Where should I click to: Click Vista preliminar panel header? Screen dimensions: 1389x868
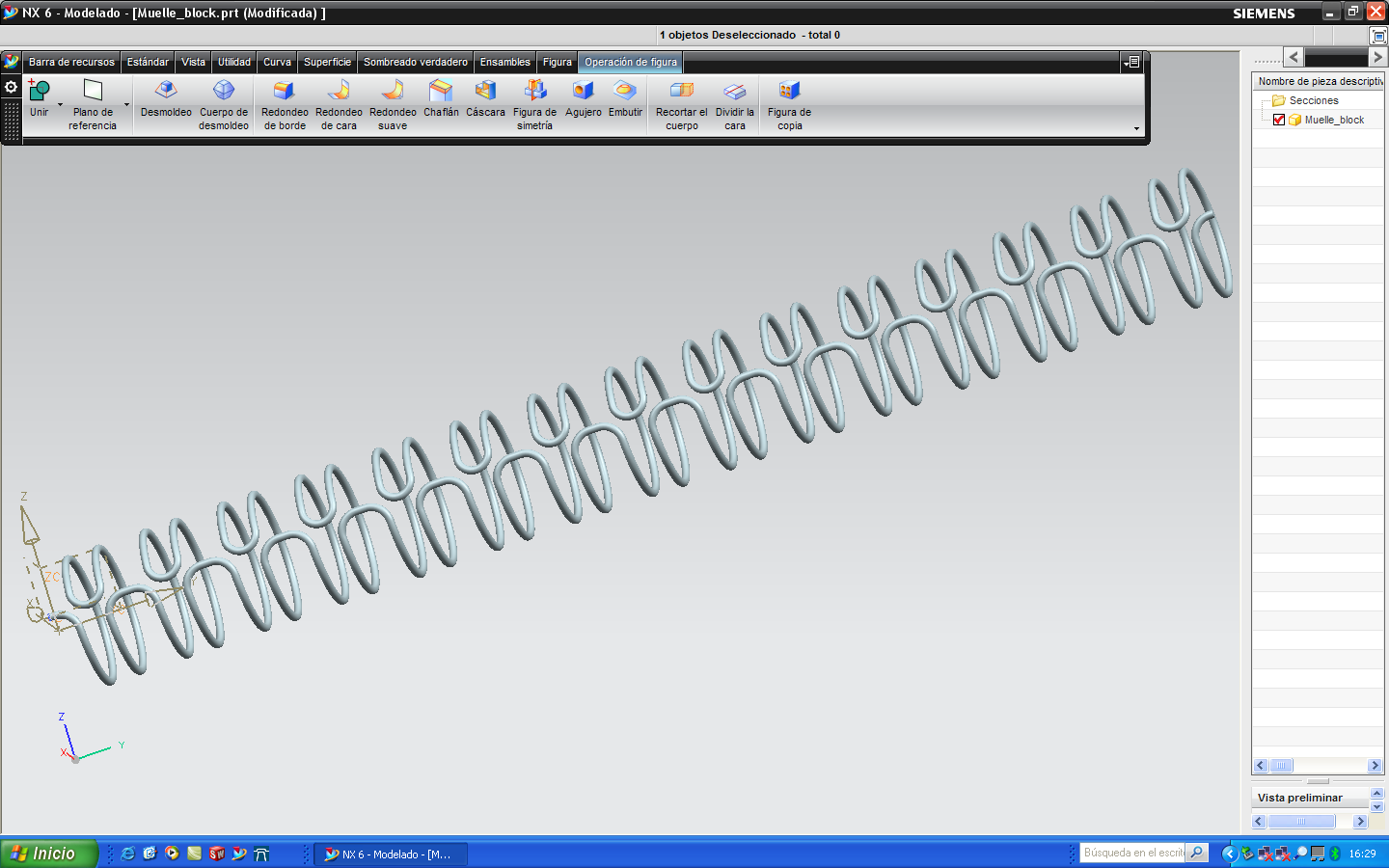[x=1310, y=798]
